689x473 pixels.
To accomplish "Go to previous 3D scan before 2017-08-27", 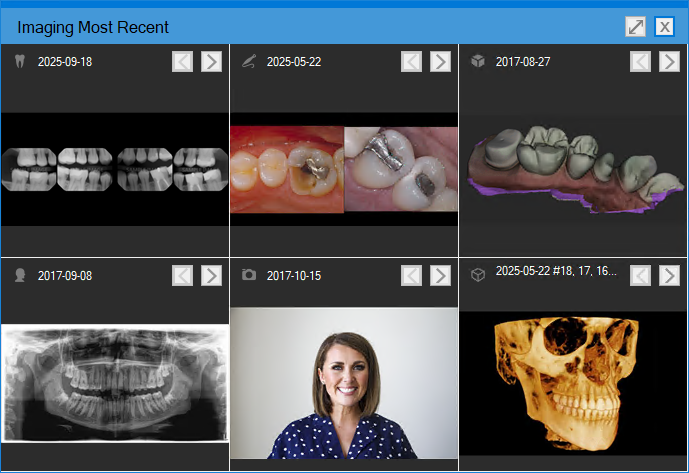I will [640, 62].
